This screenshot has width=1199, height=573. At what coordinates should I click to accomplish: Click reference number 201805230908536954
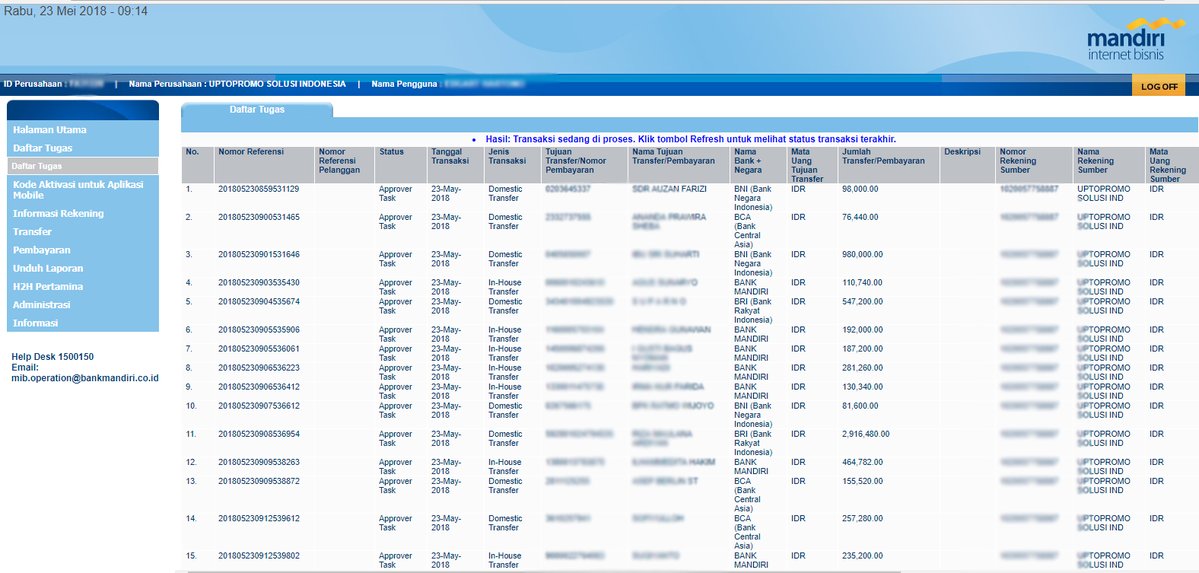258,434
